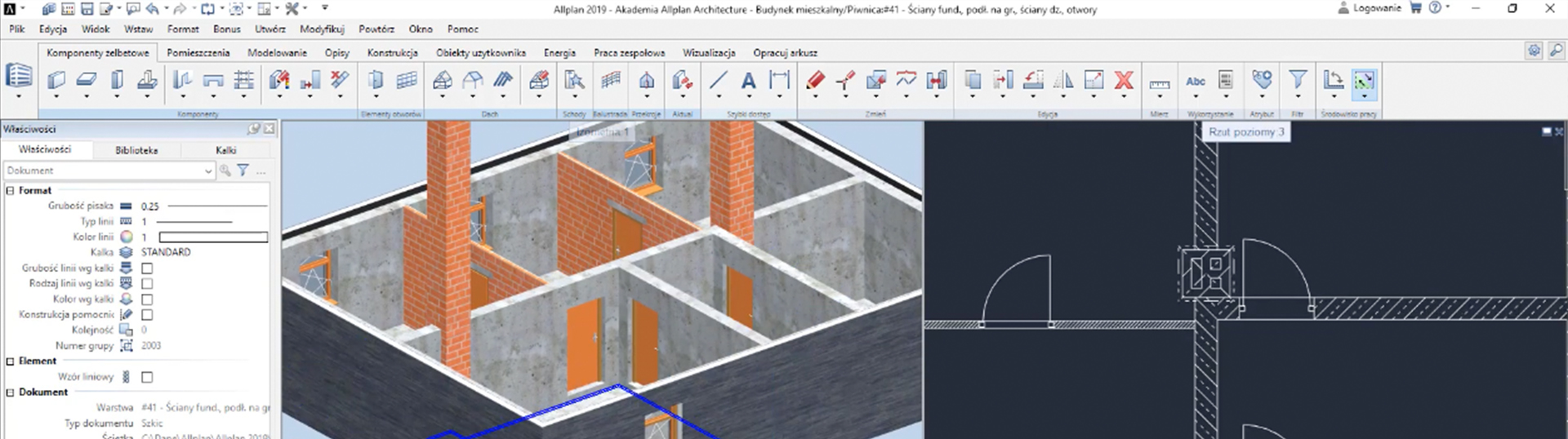Click the Balustrada railing icon
The height and width of the screenshot is (439, 1568).
(610, 80)
